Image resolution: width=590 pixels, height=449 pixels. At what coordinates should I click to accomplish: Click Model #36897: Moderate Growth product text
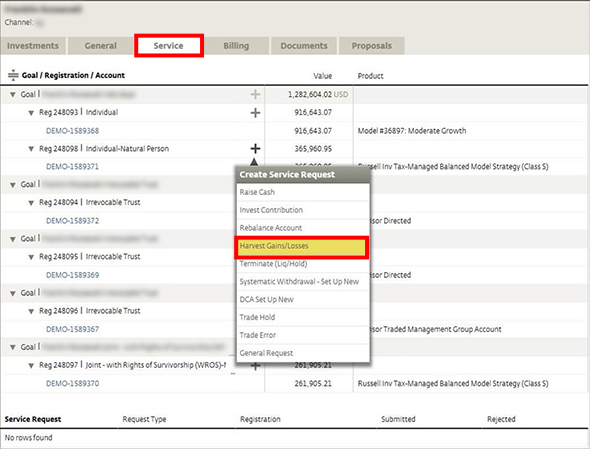(x=412, y=131)
